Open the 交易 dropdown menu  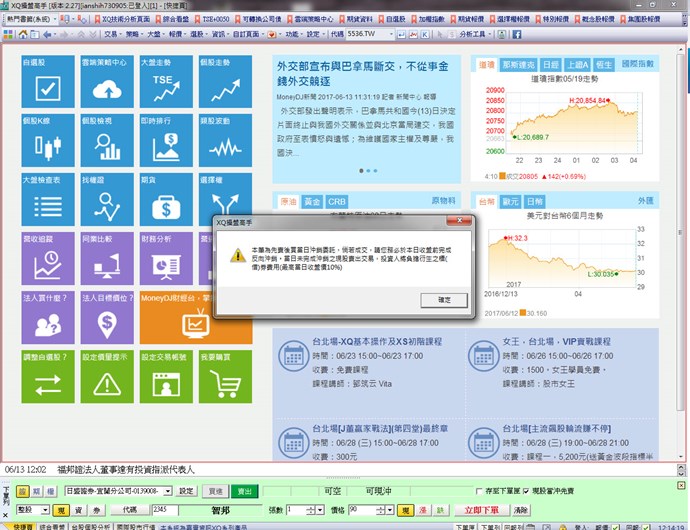[112, 34]
